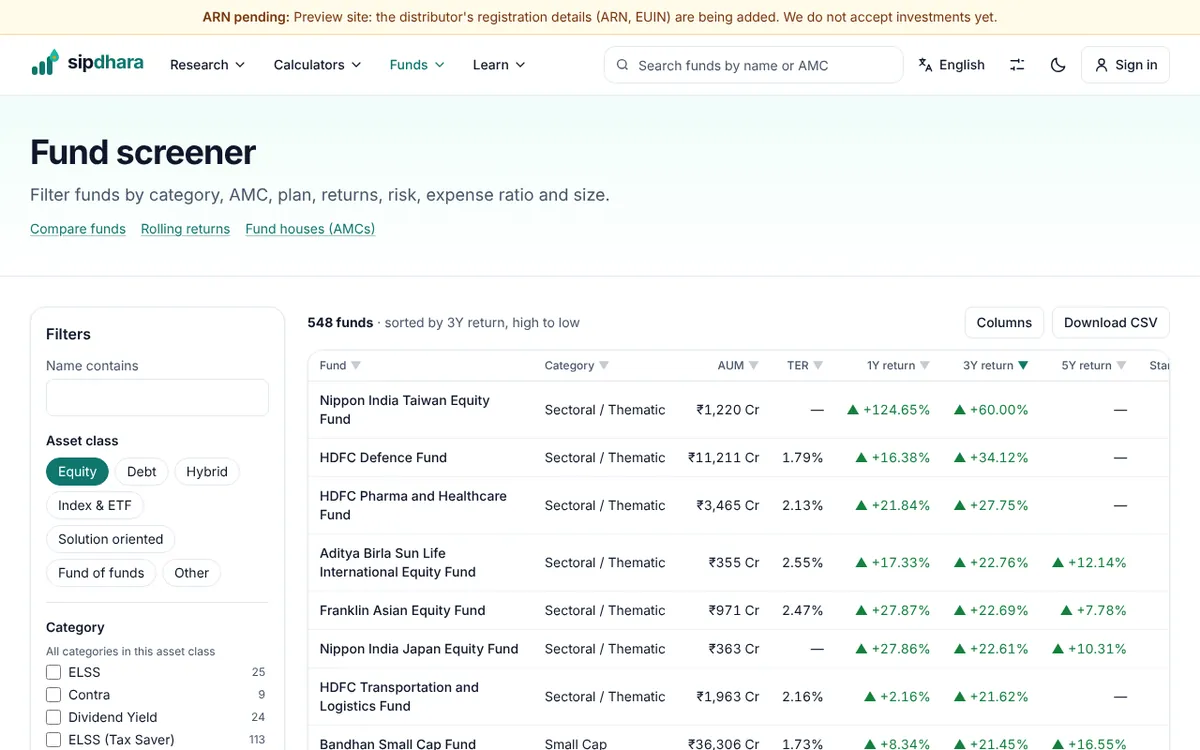Click the ARN pending banner text

(x=600, y=17)
